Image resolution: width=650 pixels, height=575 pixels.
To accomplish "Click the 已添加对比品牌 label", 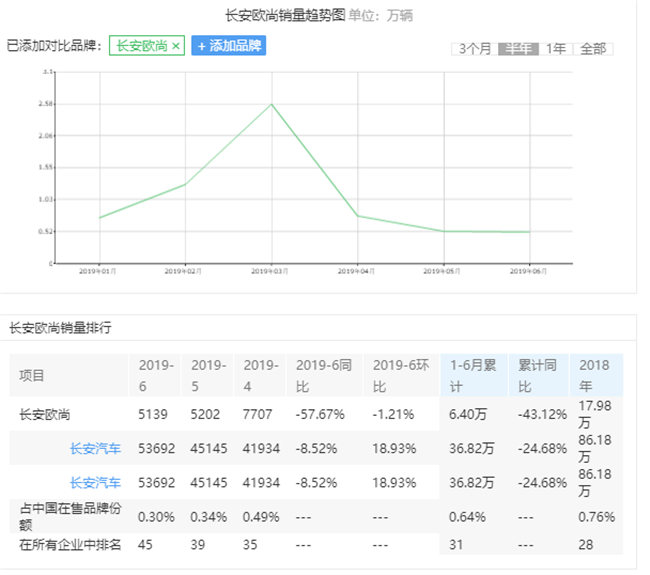I will [54, 45].
